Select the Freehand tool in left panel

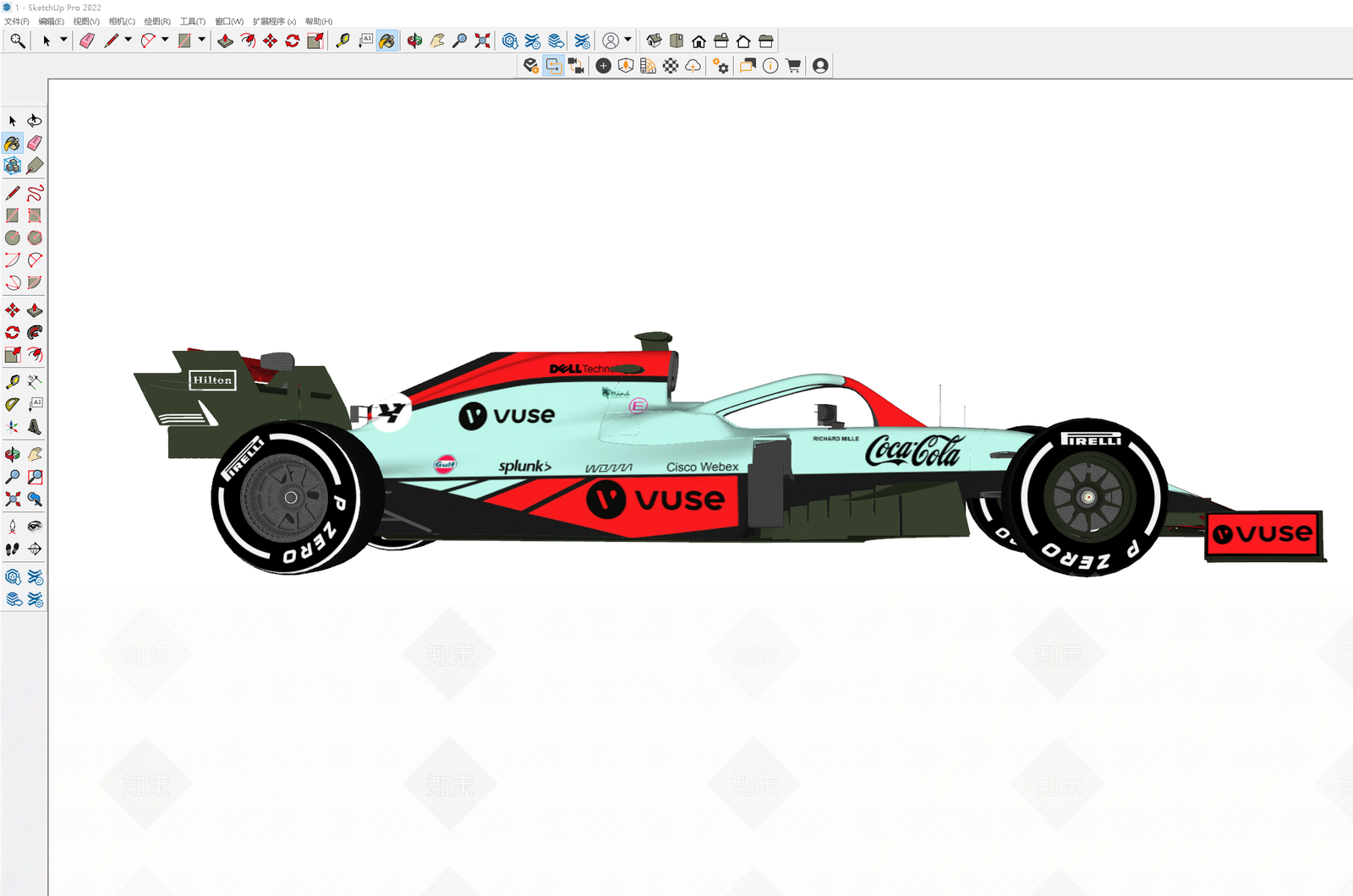pyautogui.click(x=35, y=193)
